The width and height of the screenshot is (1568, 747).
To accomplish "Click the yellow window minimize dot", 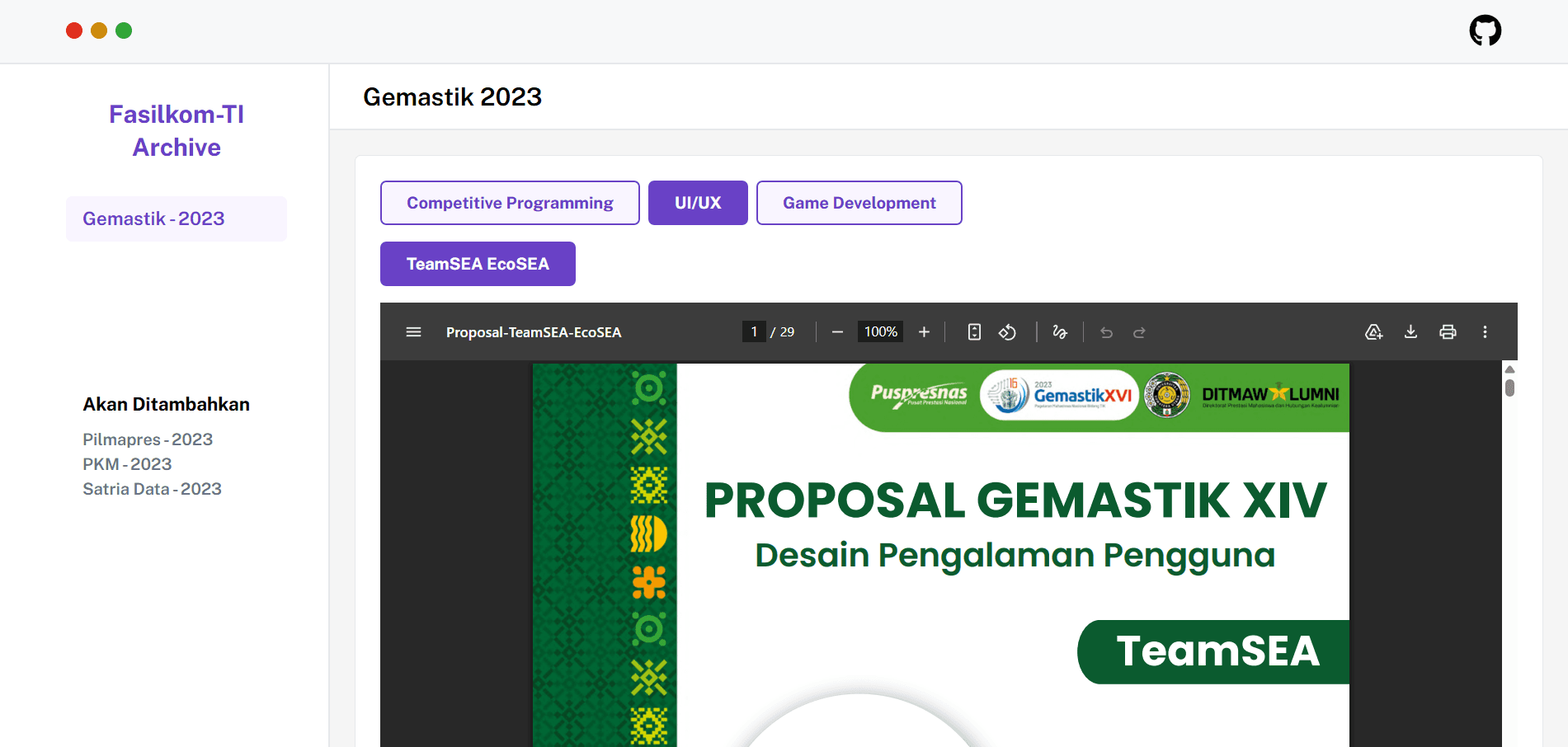I will [99, 31].
